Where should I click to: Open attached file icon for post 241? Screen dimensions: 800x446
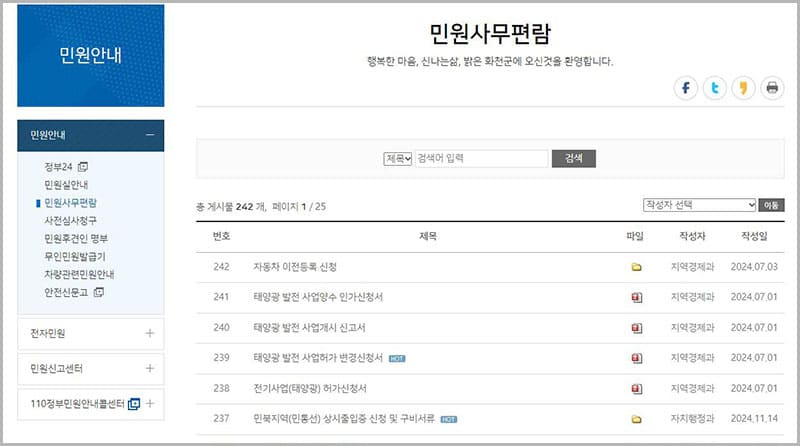(636, 298)
